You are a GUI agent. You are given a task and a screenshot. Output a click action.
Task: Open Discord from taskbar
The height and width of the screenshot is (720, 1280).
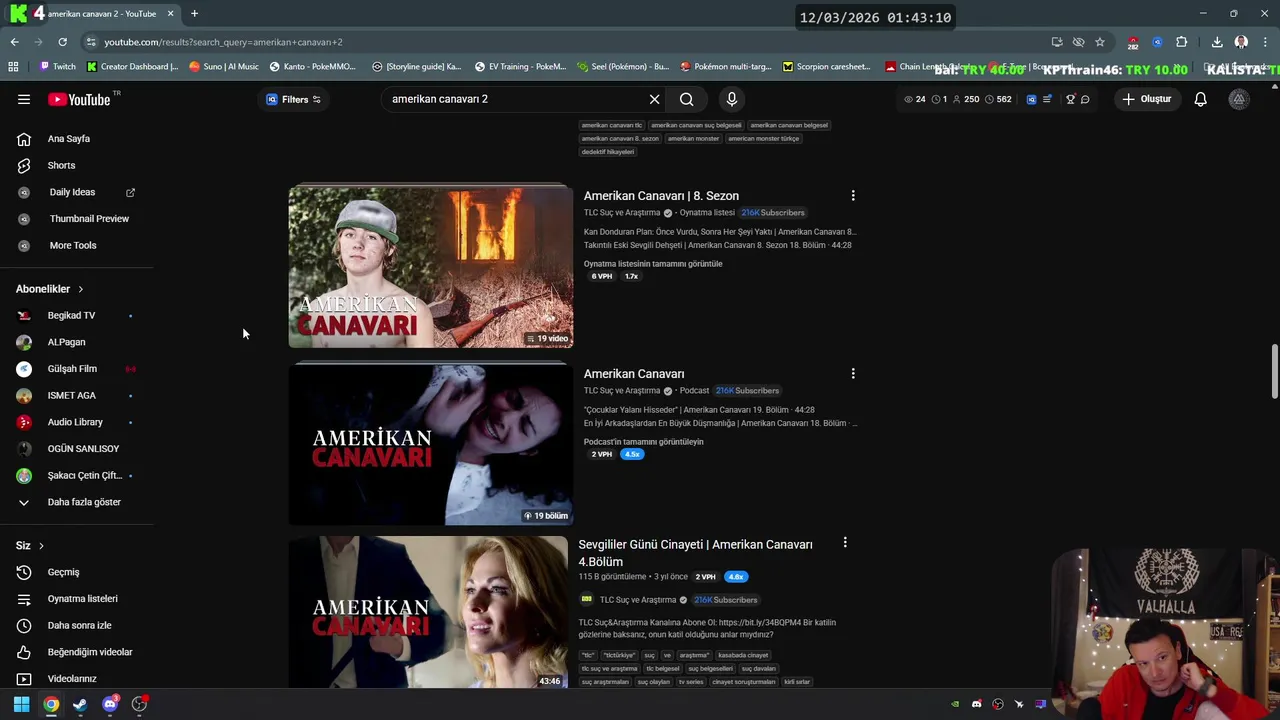(x=110, y=704)
